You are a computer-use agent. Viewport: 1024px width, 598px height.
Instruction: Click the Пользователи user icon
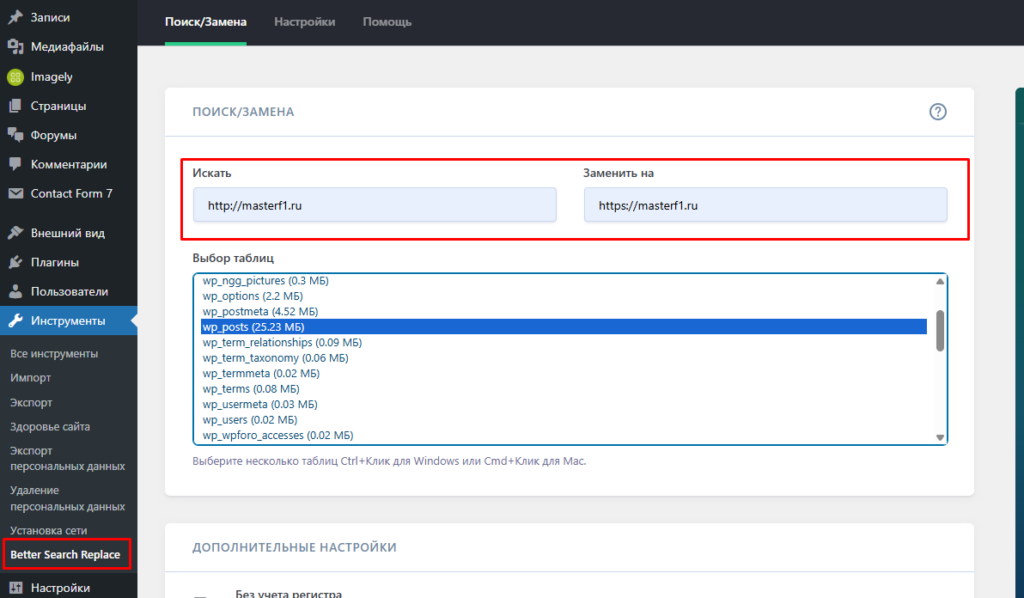tap(15, 292)
